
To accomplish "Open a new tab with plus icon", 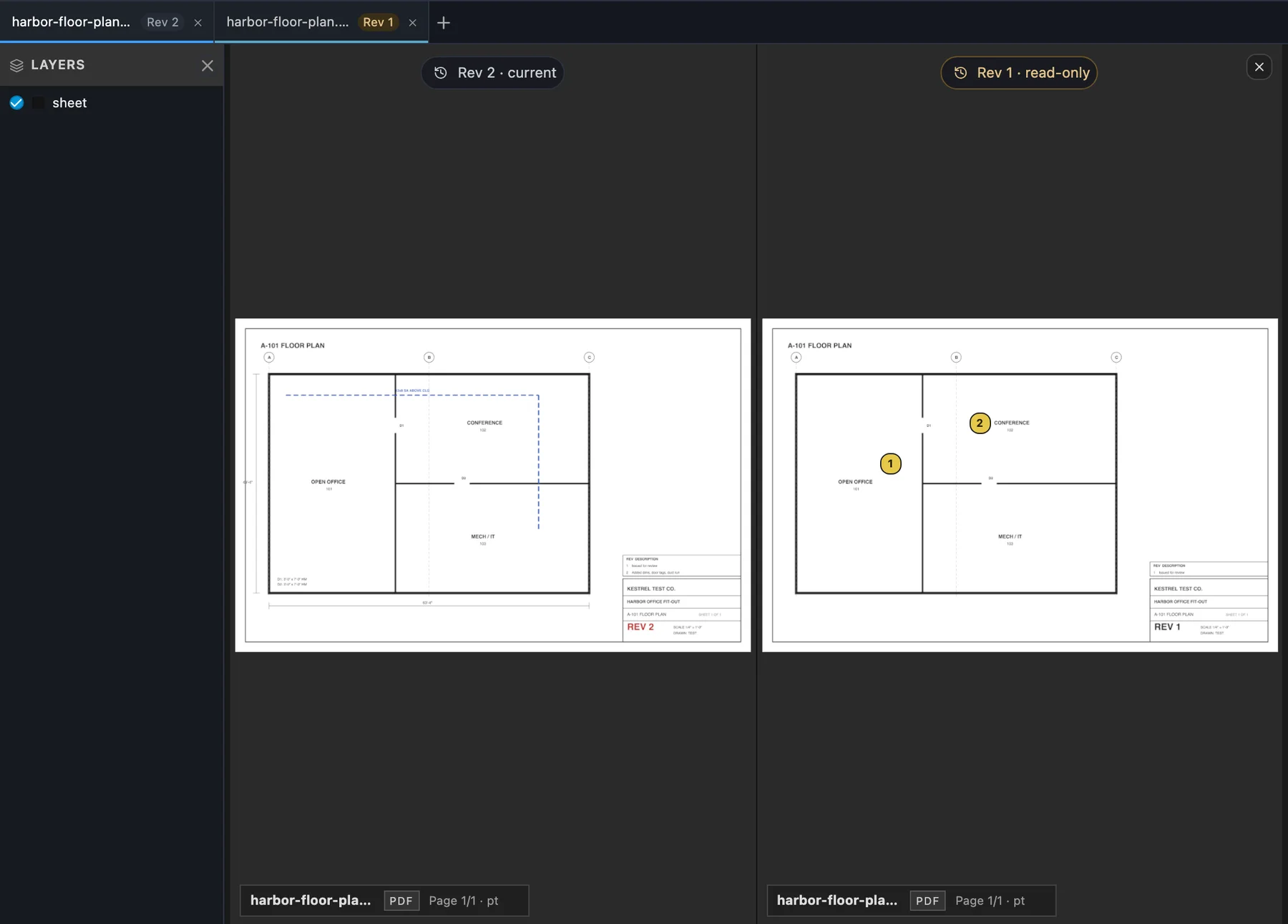I will tap(444, 23).
